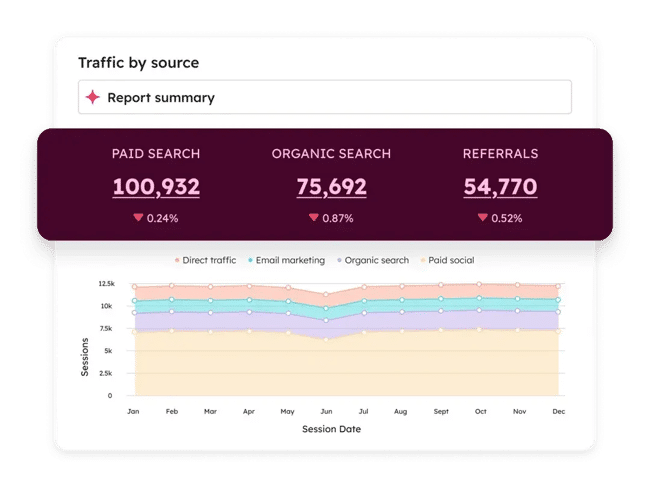The height and width of the screenshot is (487, 650).
Task: Click the 0.24% change value
Action: (x=162, y=218)
